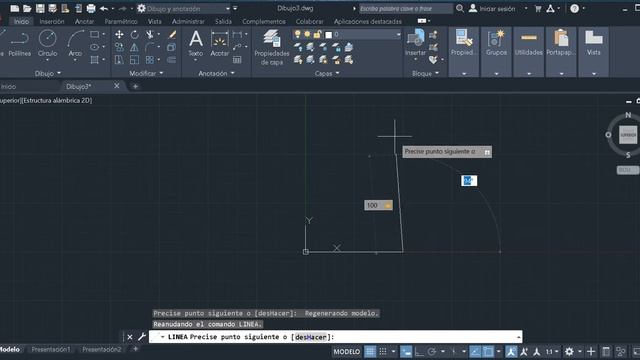The height and width of the screenshot is (360, 640).
Task: Select the Hatch (sombreado) tool
Action: point(94,60)
